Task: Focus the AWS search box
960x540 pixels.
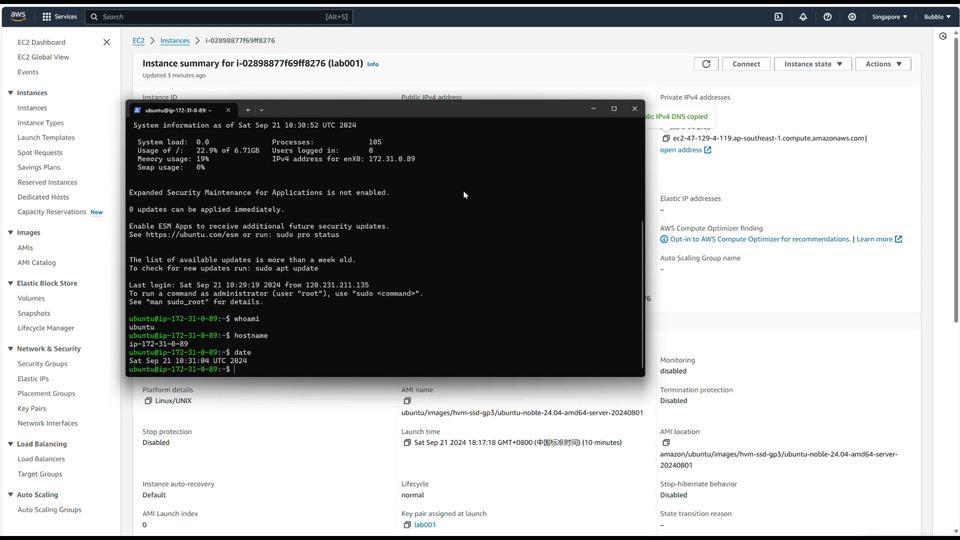Action: click(x=219, y=17)
